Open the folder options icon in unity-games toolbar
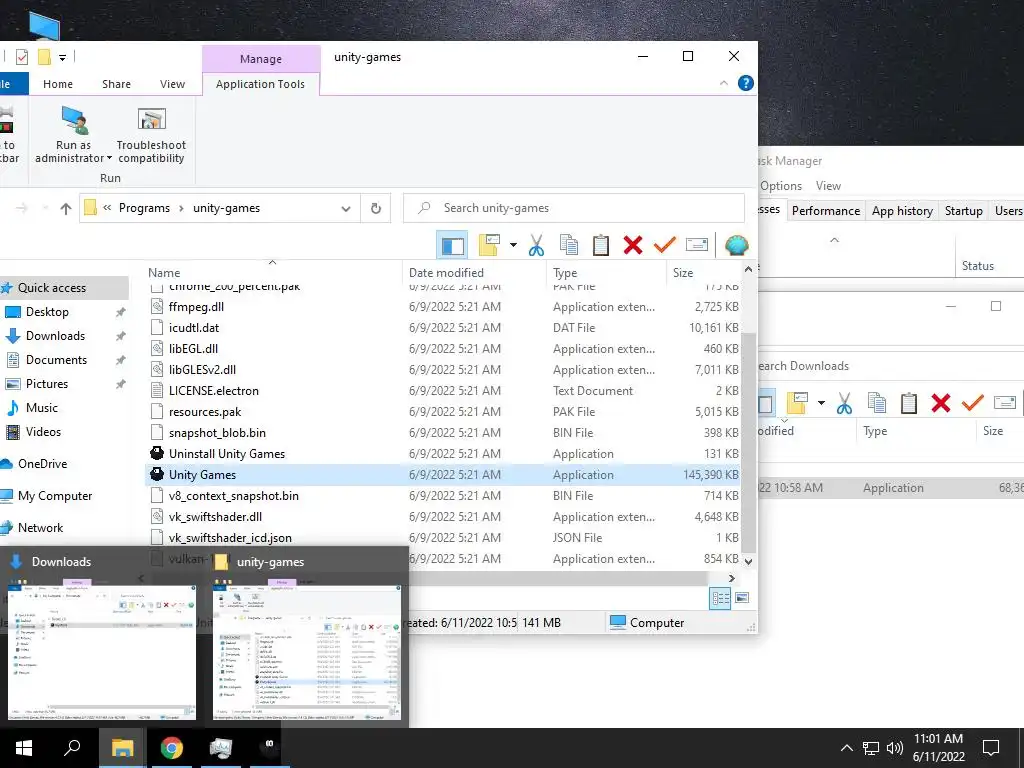1024x768 pixels. [x=490, y=246]
